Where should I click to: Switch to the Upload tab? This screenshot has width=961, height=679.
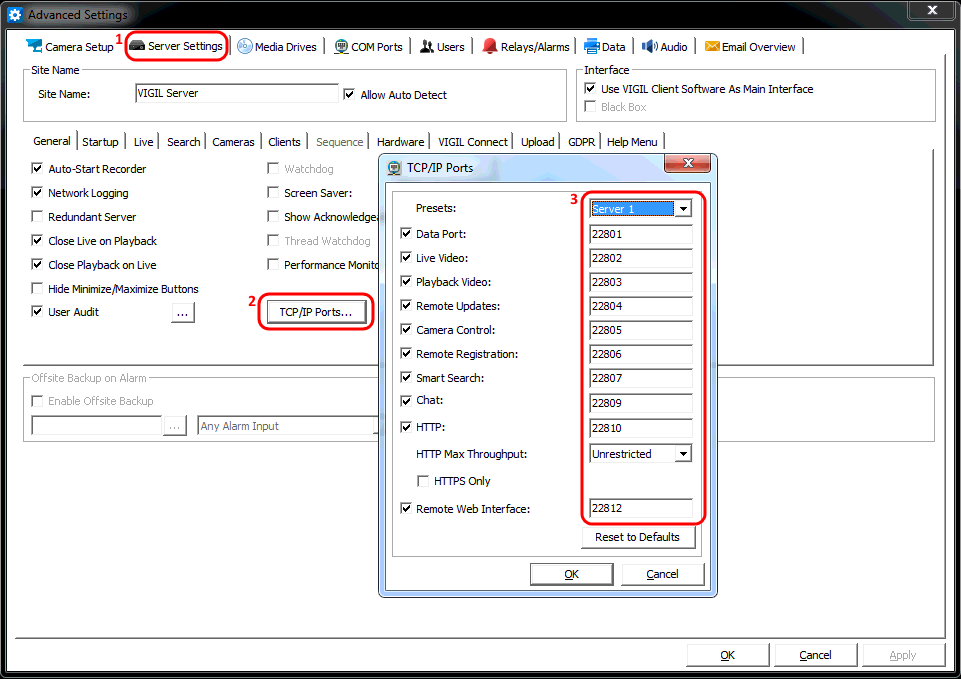tap(537, 142)
